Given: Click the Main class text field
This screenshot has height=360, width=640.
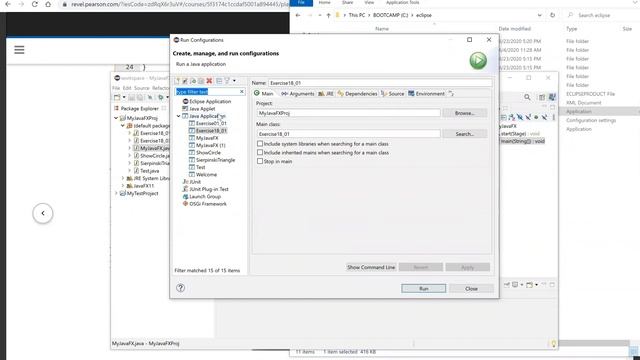Looking at the screenshot, I should click(349, 134).
